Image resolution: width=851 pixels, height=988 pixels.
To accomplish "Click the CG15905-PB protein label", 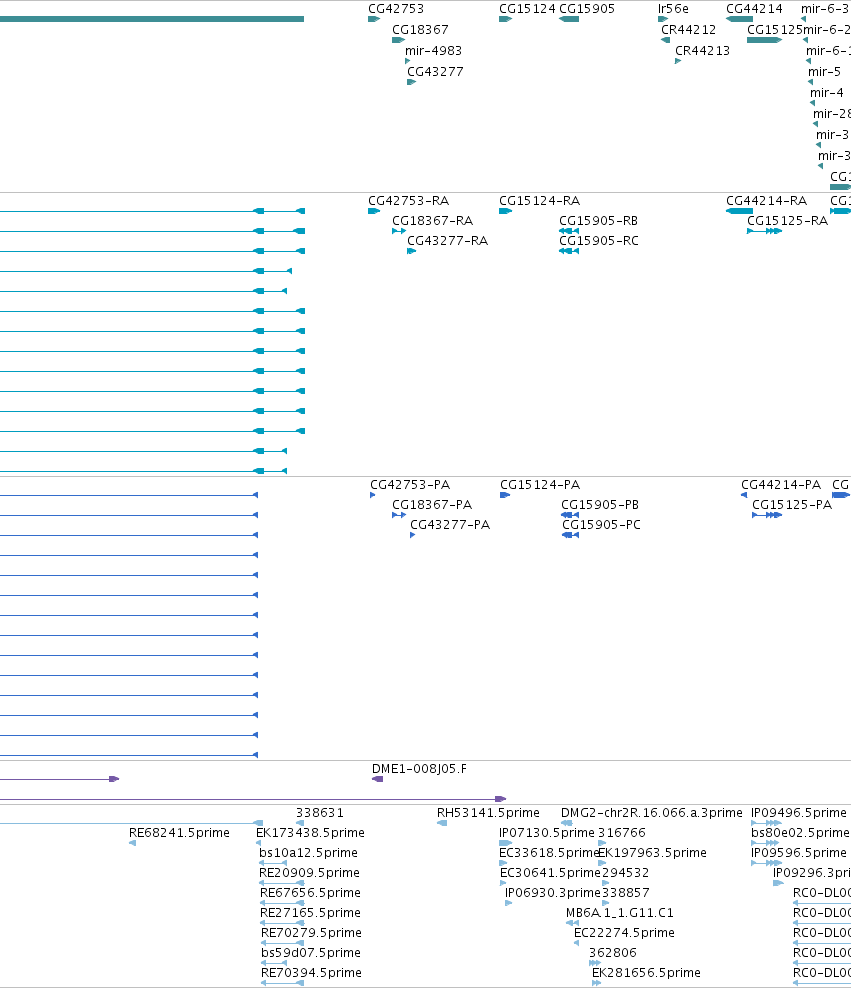I will pos(600,505).
